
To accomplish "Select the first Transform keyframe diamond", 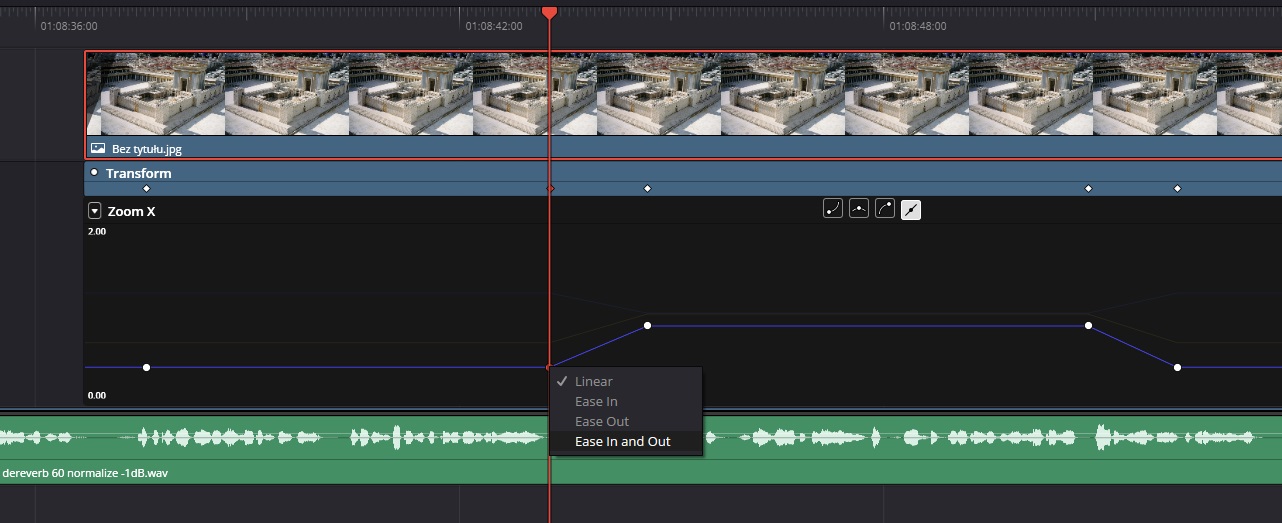I will (147, 188).
